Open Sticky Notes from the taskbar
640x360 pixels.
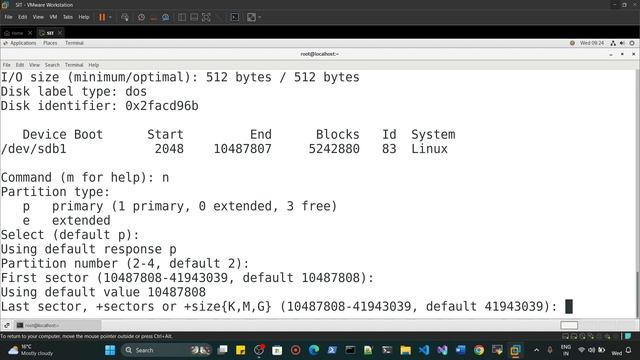(241, 350)
